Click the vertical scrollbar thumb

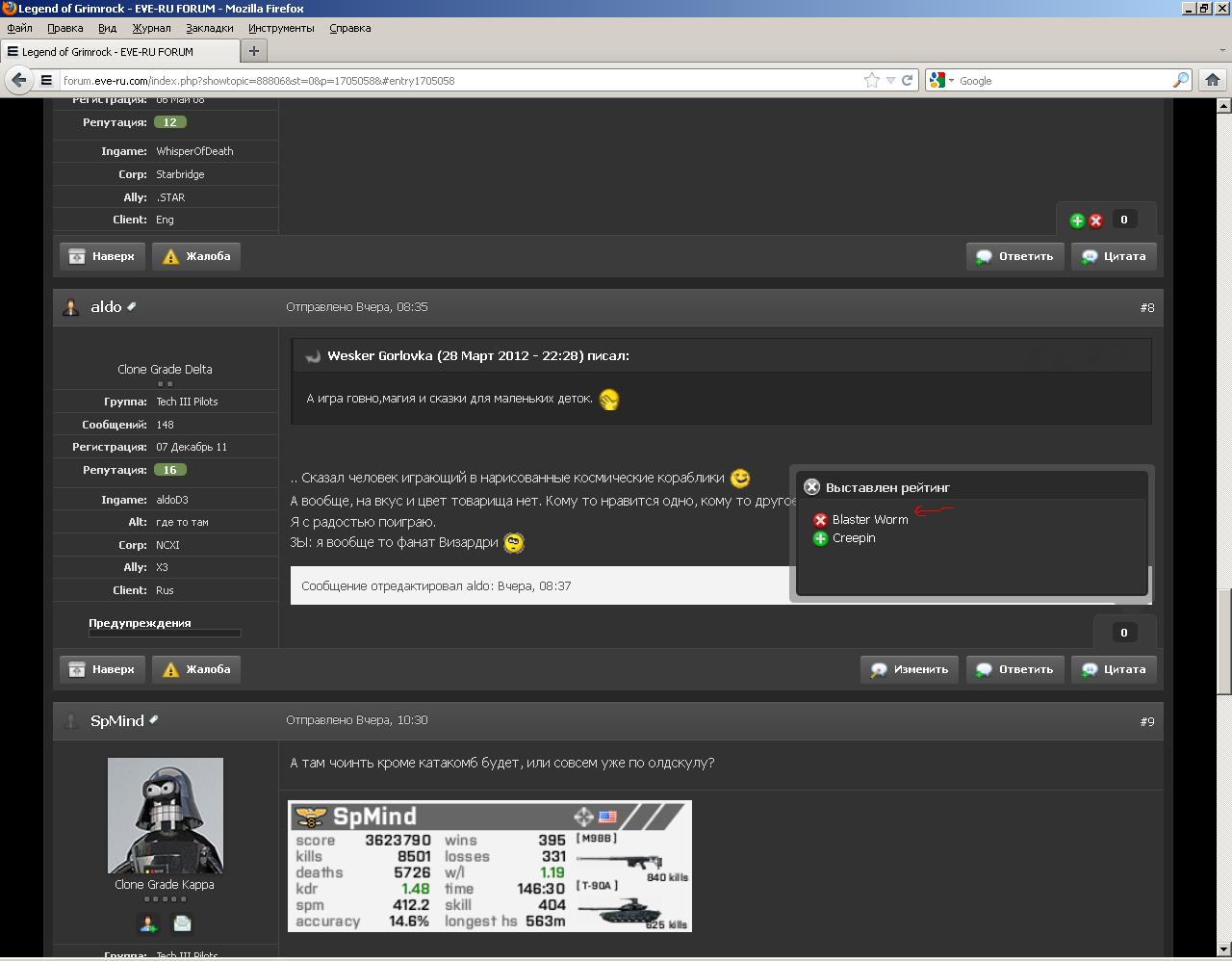(1224, 640)
